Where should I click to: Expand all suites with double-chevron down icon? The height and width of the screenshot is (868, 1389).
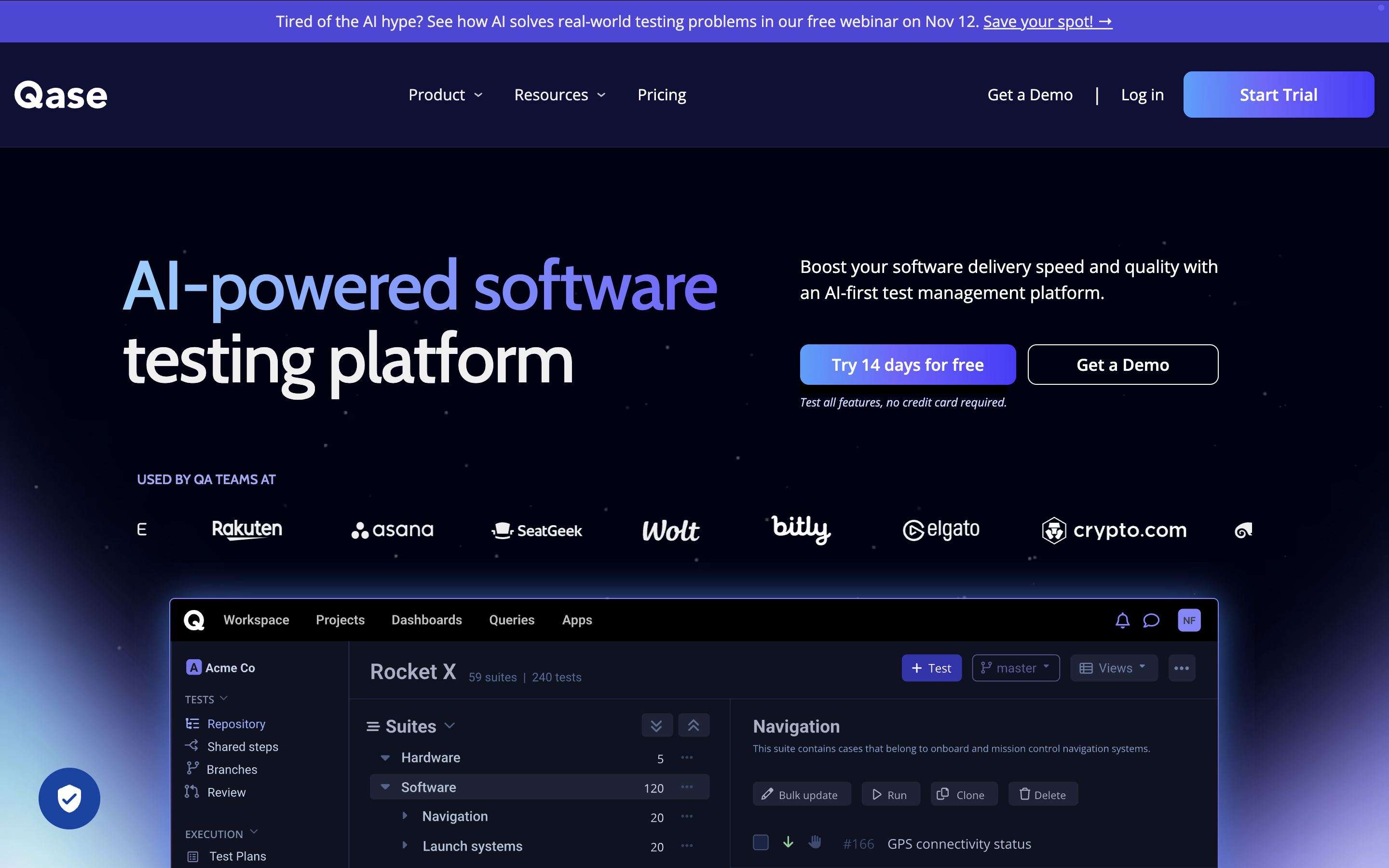click(x=656, y=726)
